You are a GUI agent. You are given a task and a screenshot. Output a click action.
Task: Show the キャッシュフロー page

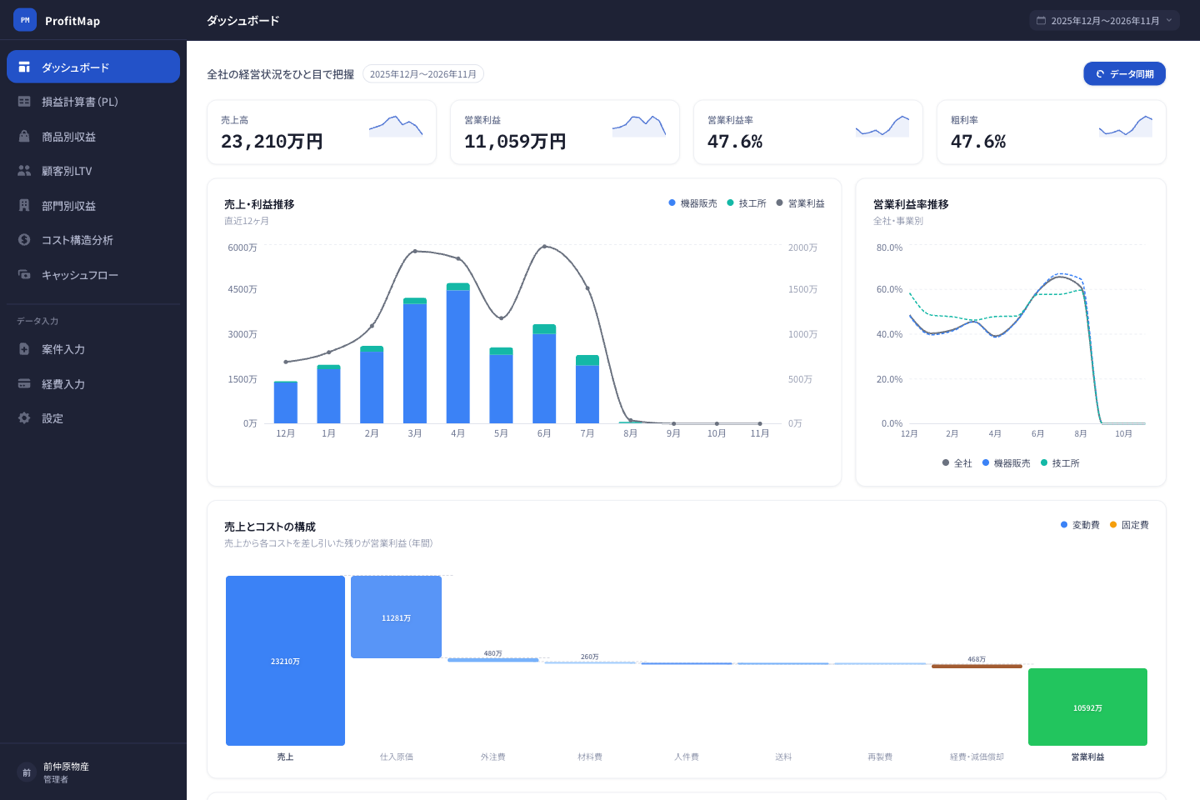pos(93,274)
